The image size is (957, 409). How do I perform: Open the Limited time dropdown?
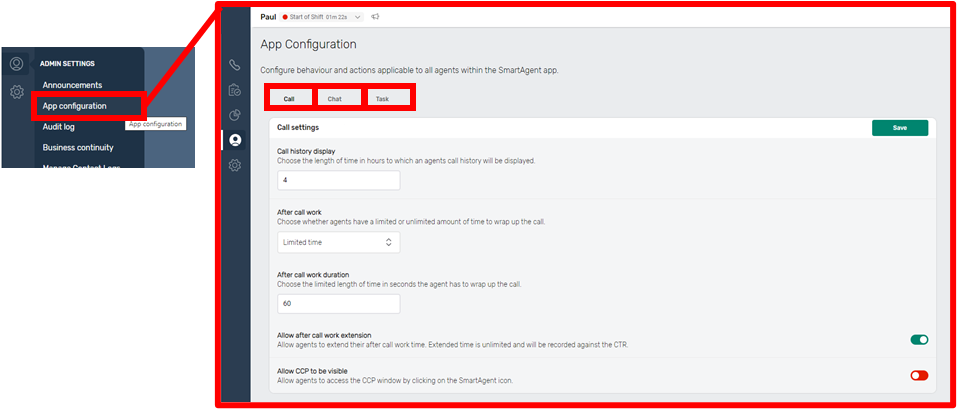click(338, 242)
